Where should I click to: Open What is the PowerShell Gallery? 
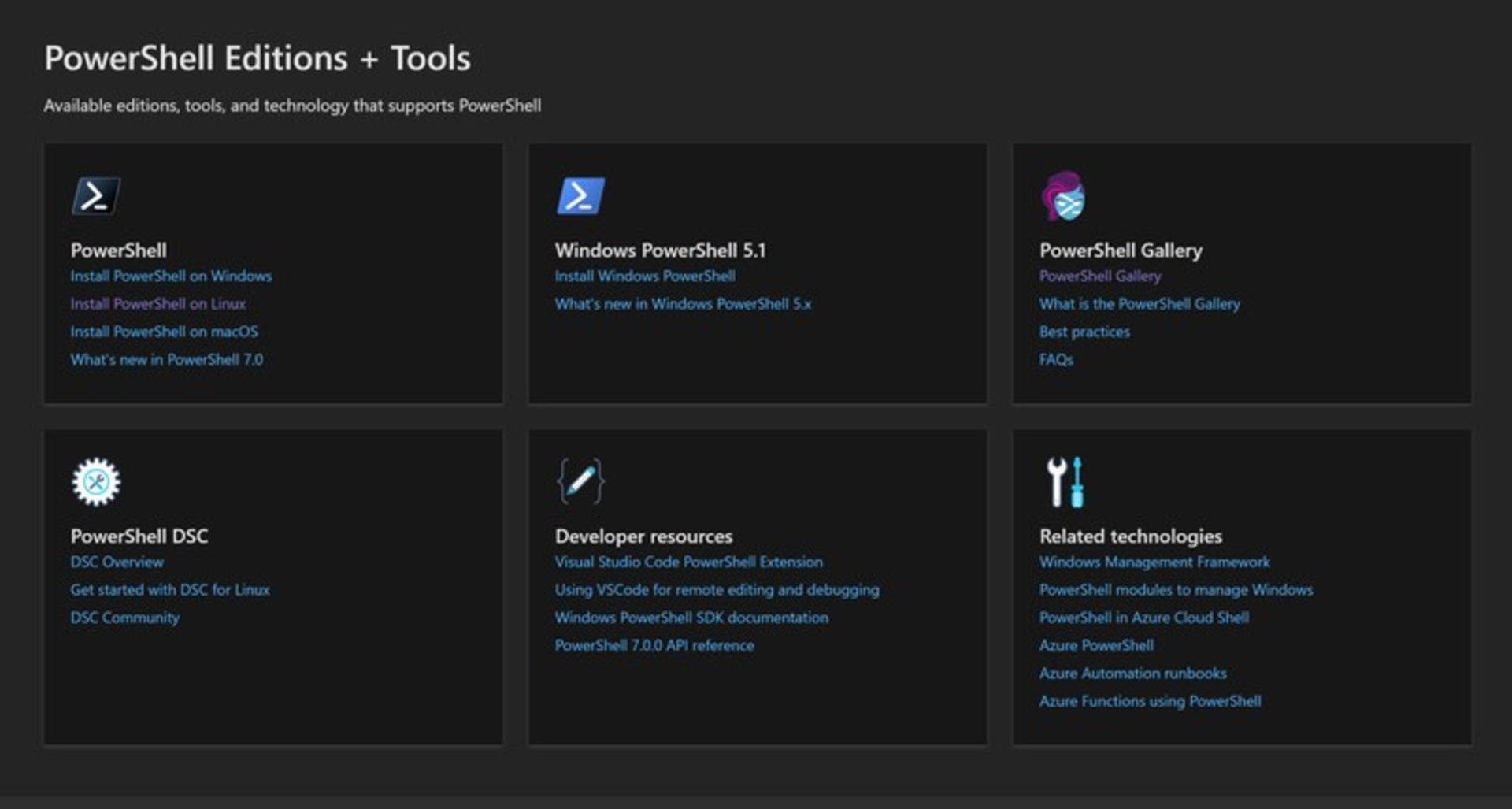coord(1139,303)
